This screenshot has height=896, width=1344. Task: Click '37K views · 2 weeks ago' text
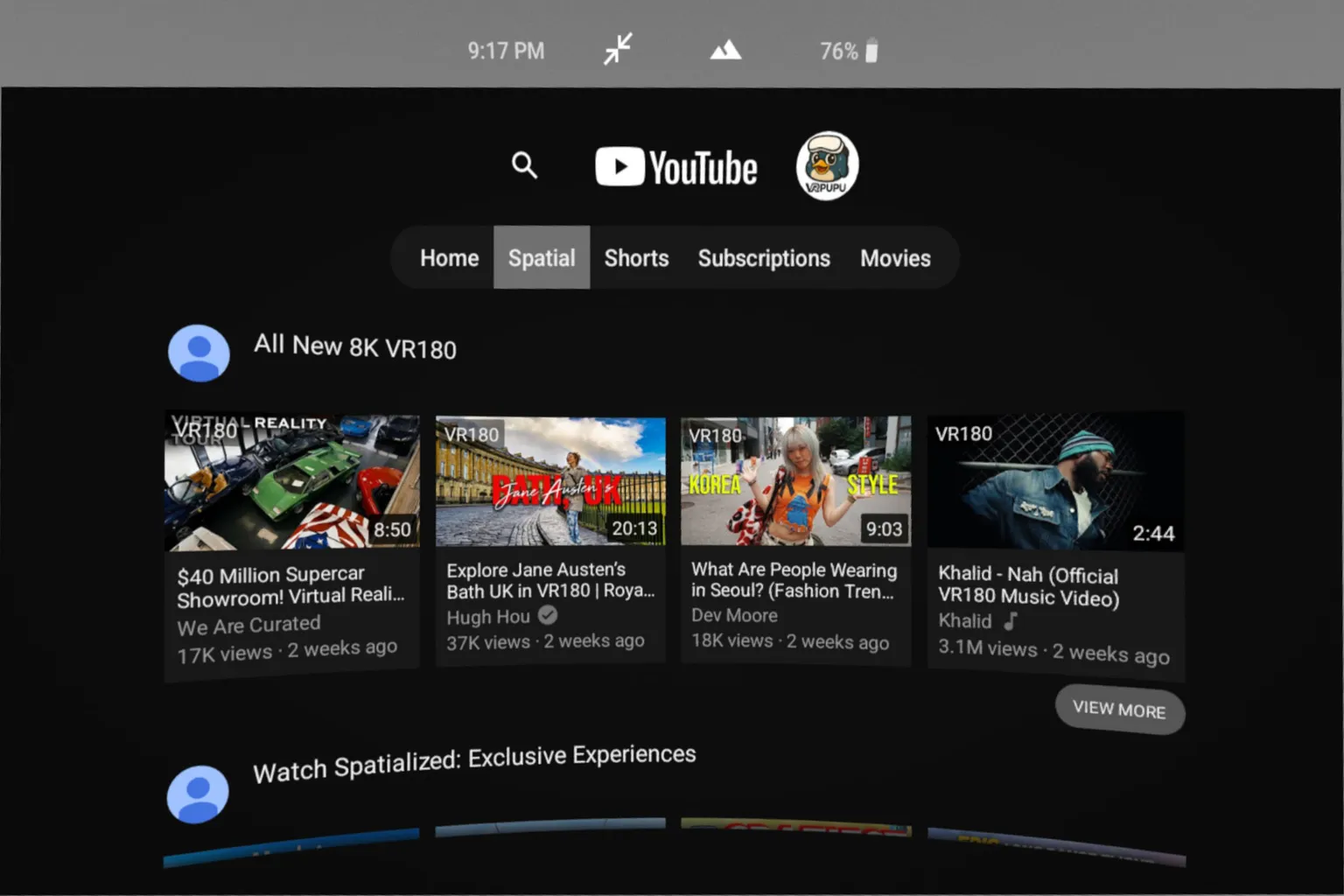[x=545, y=641]
